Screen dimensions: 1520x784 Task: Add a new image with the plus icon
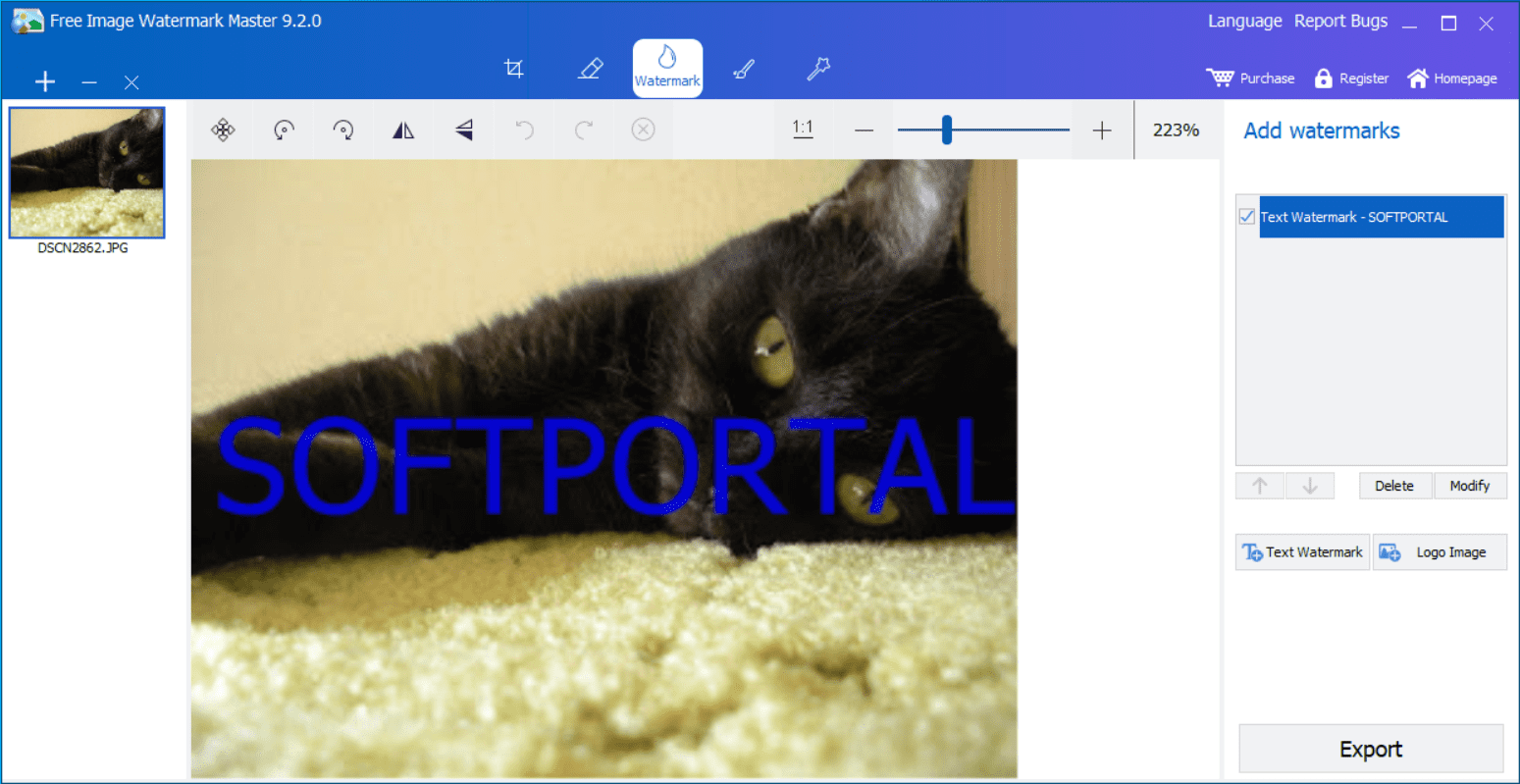(45, 81)
